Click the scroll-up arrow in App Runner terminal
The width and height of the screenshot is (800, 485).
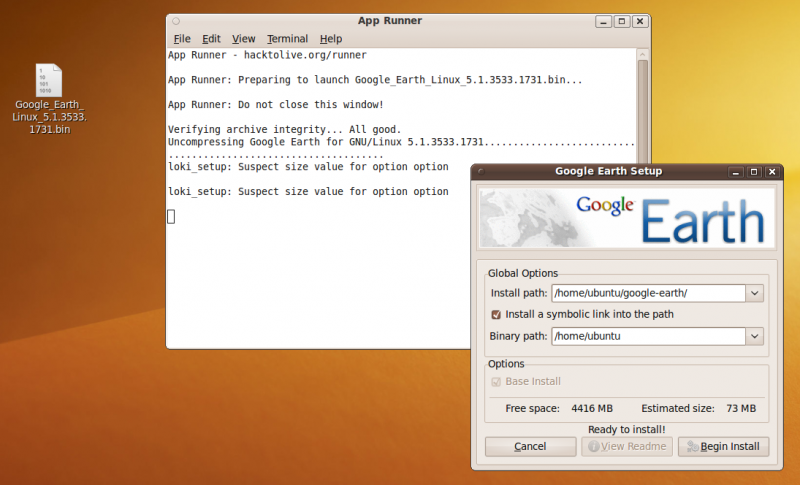[643, 55]
